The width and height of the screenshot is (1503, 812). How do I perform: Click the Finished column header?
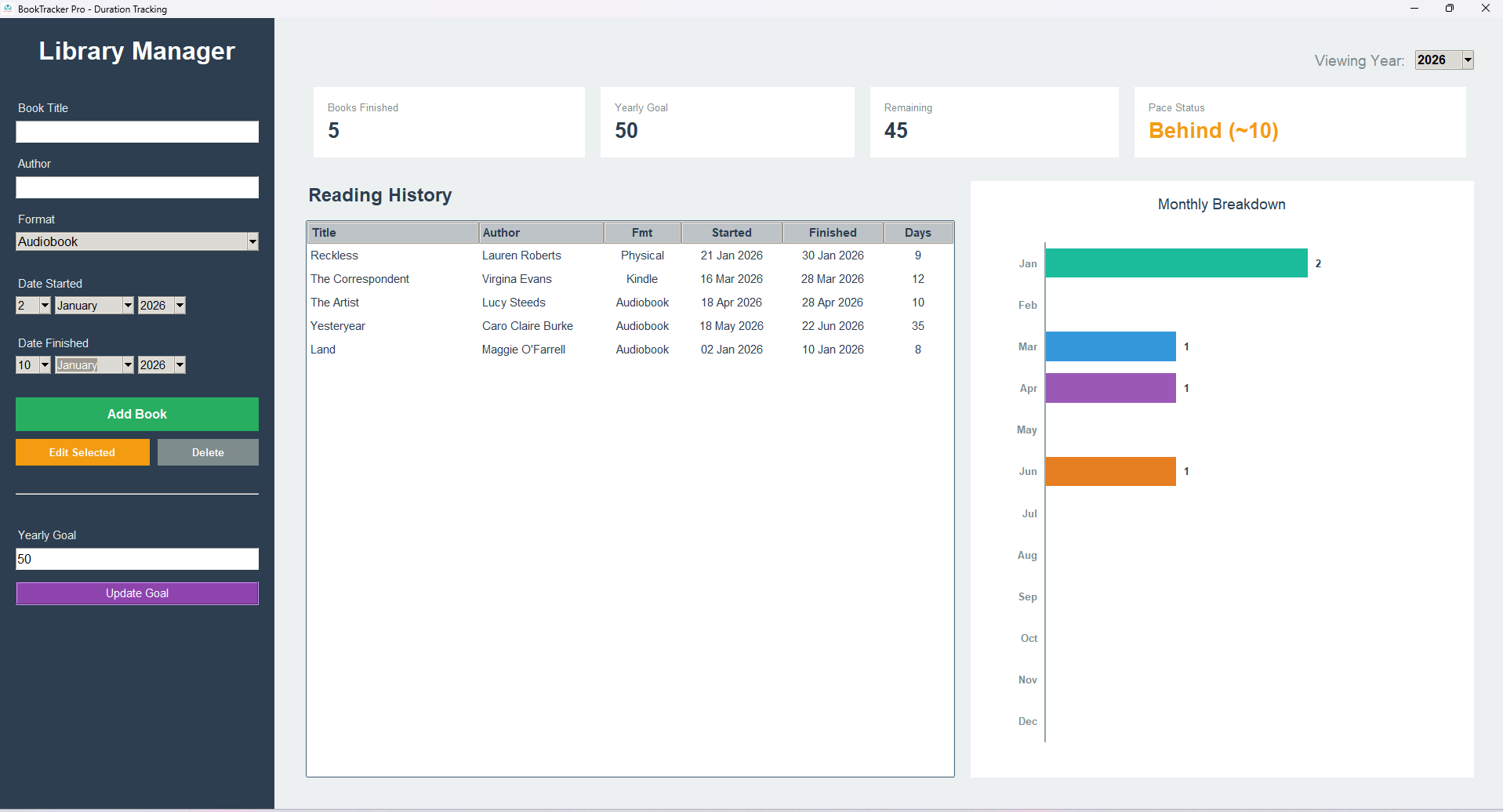coord(833,233)
